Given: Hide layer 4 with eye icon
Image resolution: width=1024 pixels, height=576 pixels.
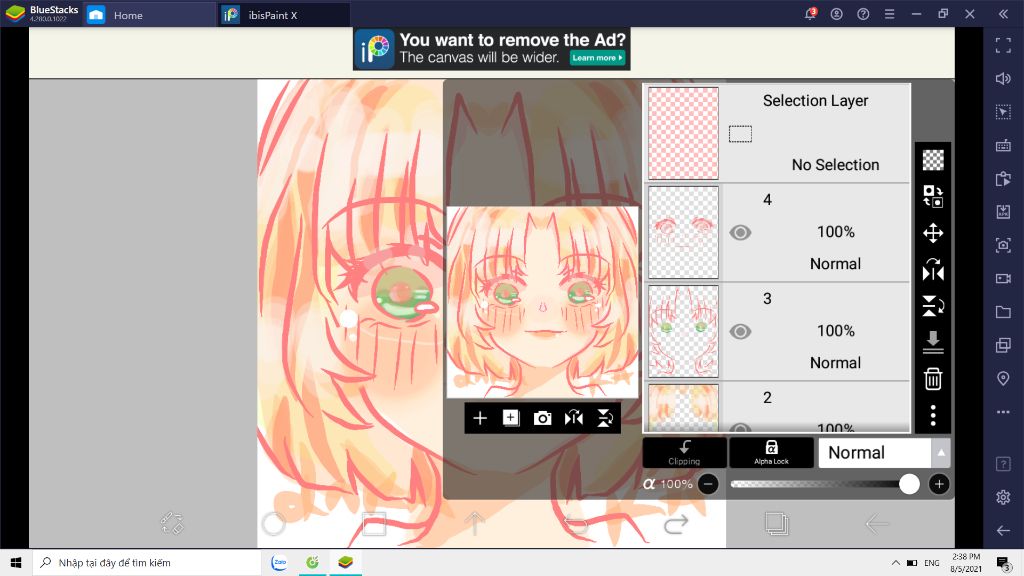Looking at the screenshot, I should [740, 232].
